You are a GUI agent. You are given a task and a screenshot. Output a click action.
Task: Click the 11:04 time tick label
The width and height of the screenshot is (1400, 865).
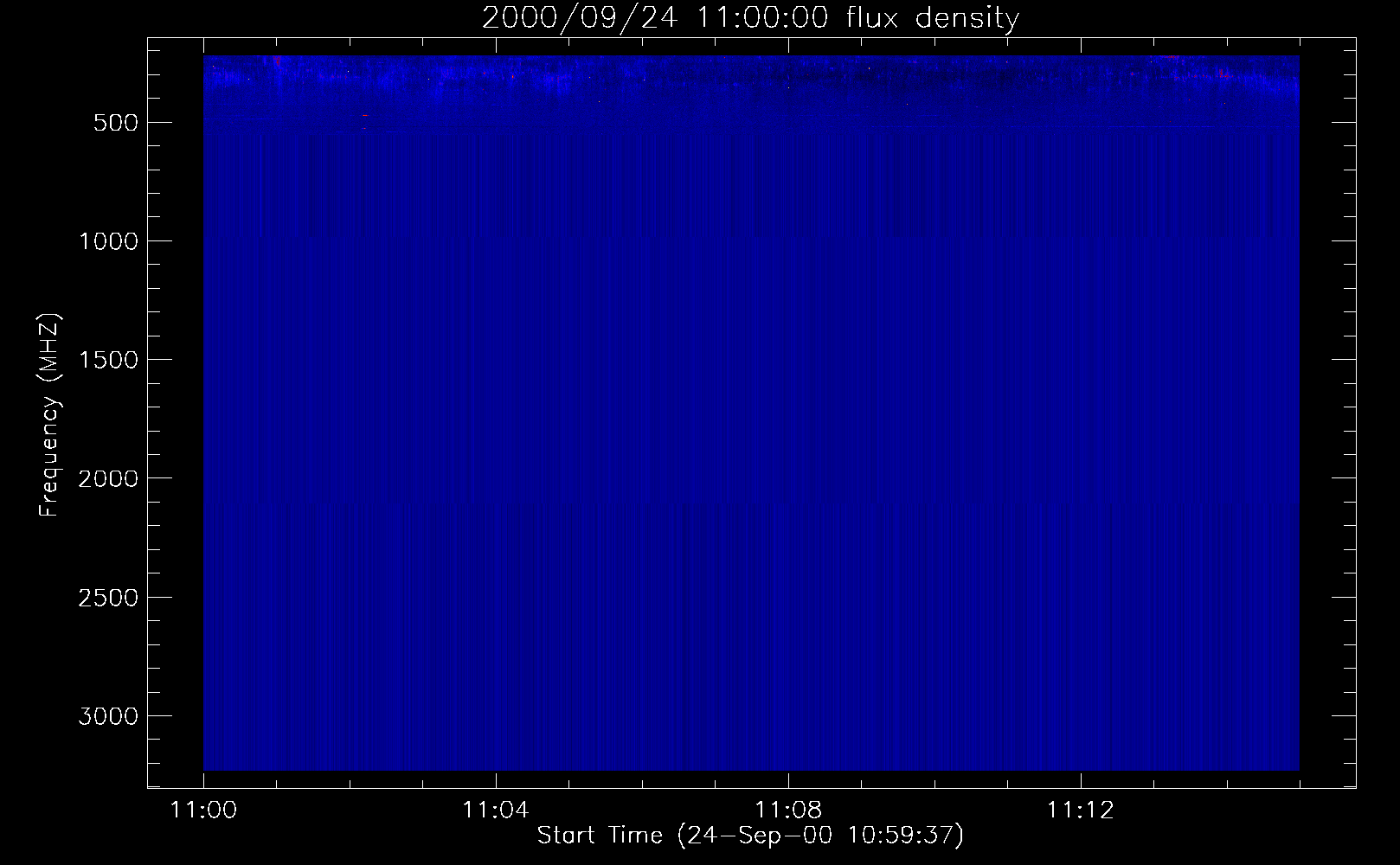pyautogui.click(x=496, y=811)
